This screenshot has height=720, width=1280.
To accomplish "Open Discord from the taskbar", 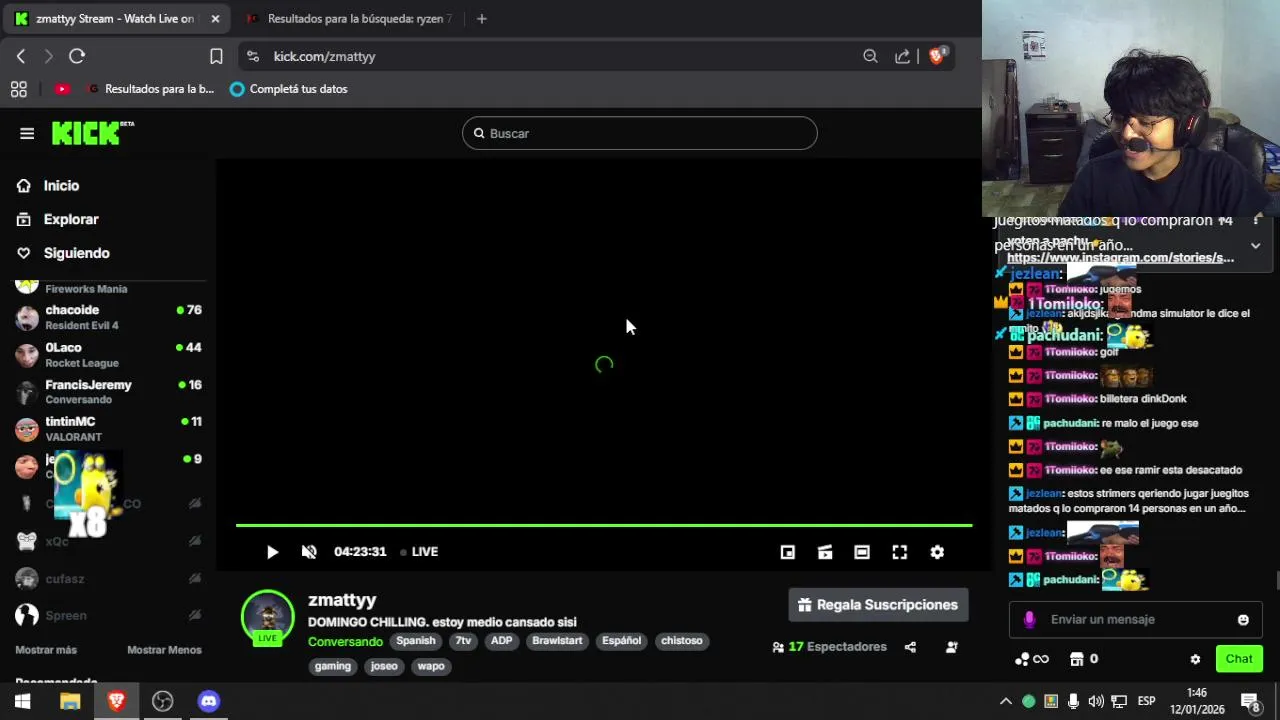I will pyautogui.click(x=208, y=701).
